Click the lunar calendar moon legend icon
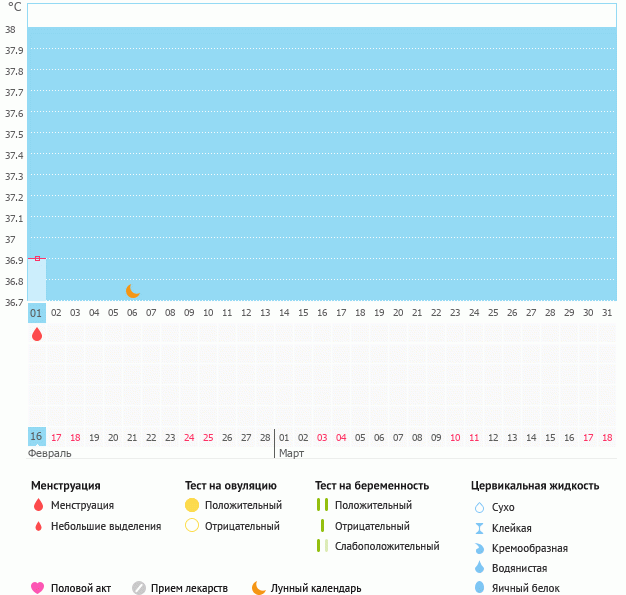Image resolution: width=626 pixels, height=595 pixels. click(x=259, y=588)
